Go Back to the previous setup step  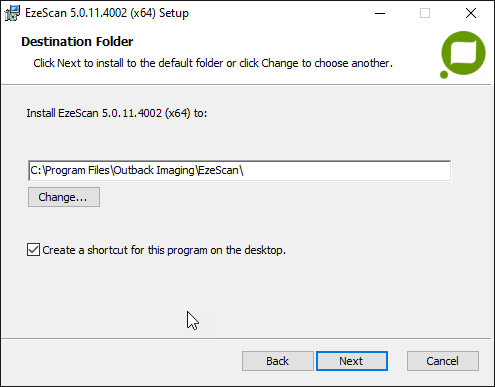(278, 361)
